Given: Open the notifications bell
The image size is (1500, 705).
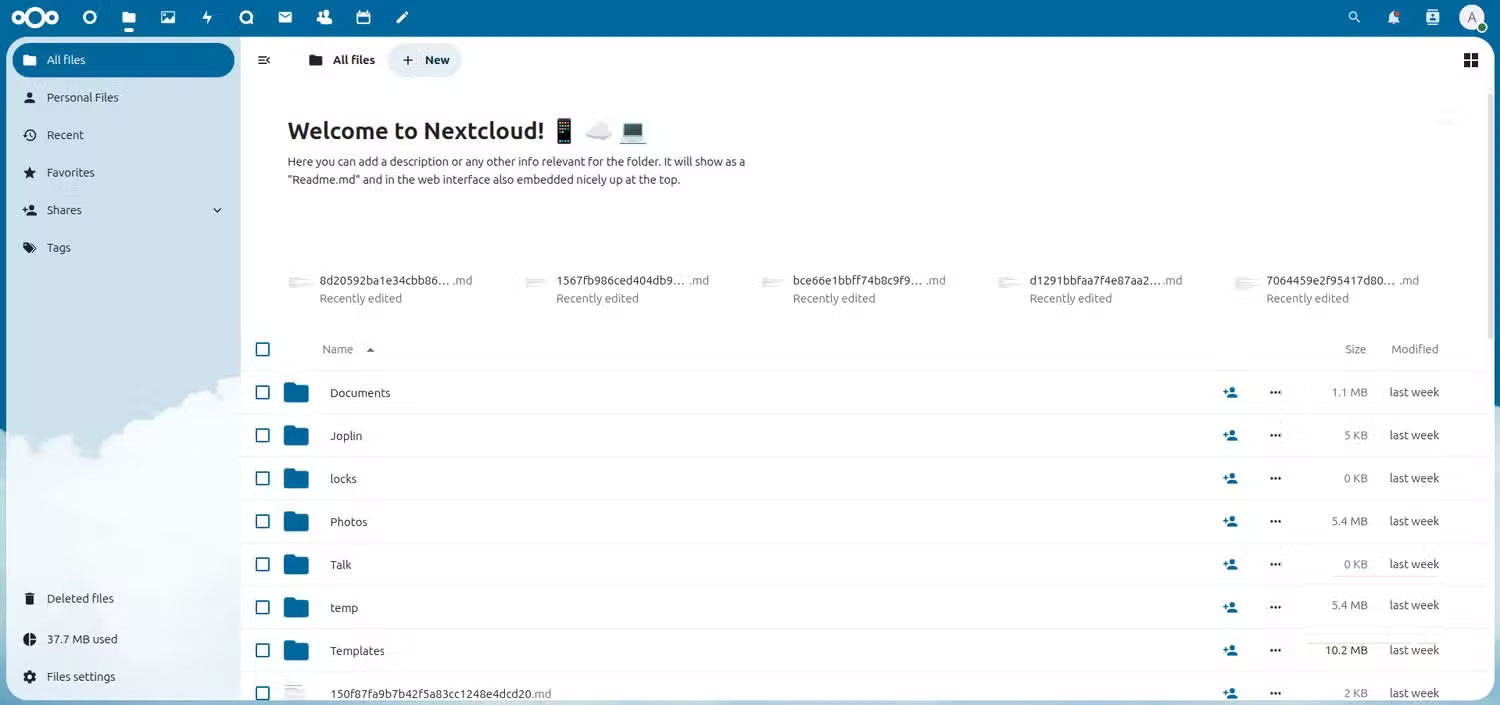Looking at the screenshot, I should click(1393, 17).
